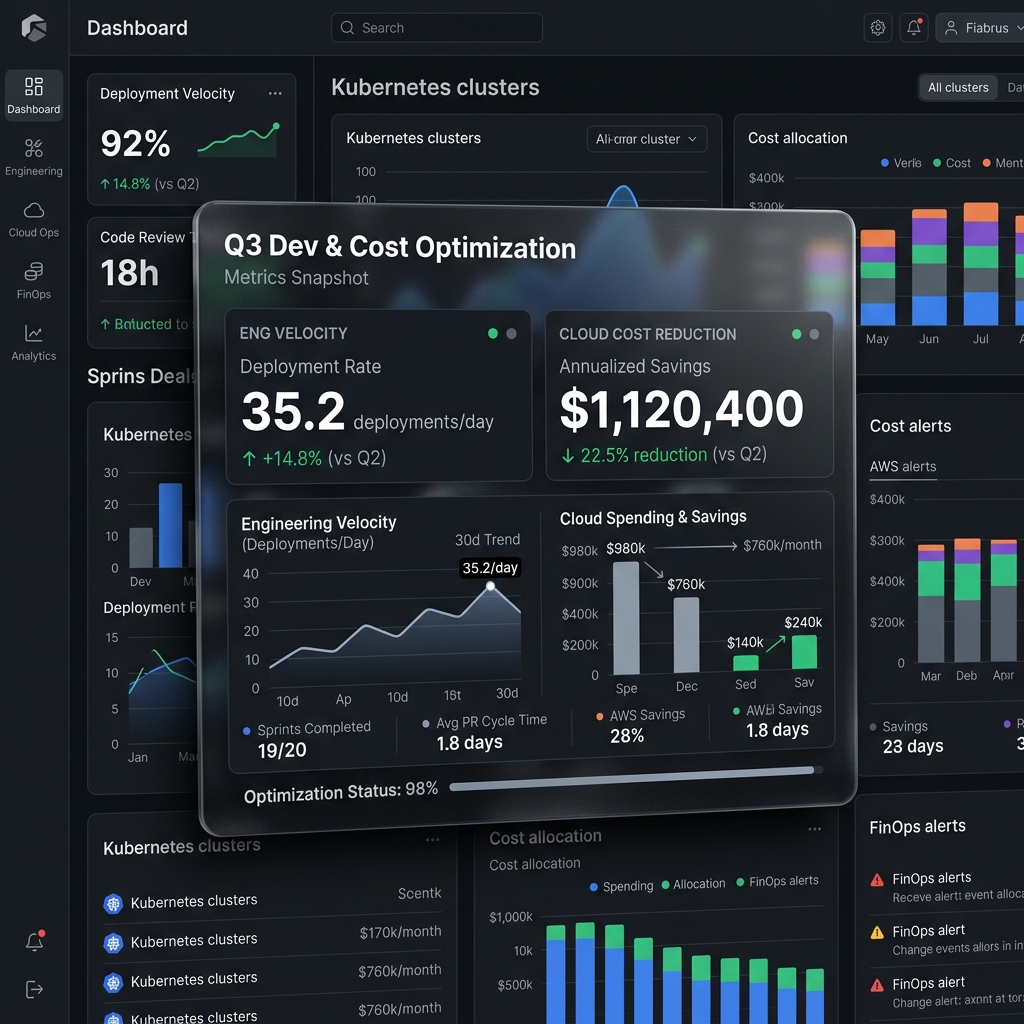Viewport: 1024px width, 1024px height.
Task: Click the sidebar notification bell icon
Action: [x=35, y=941]
